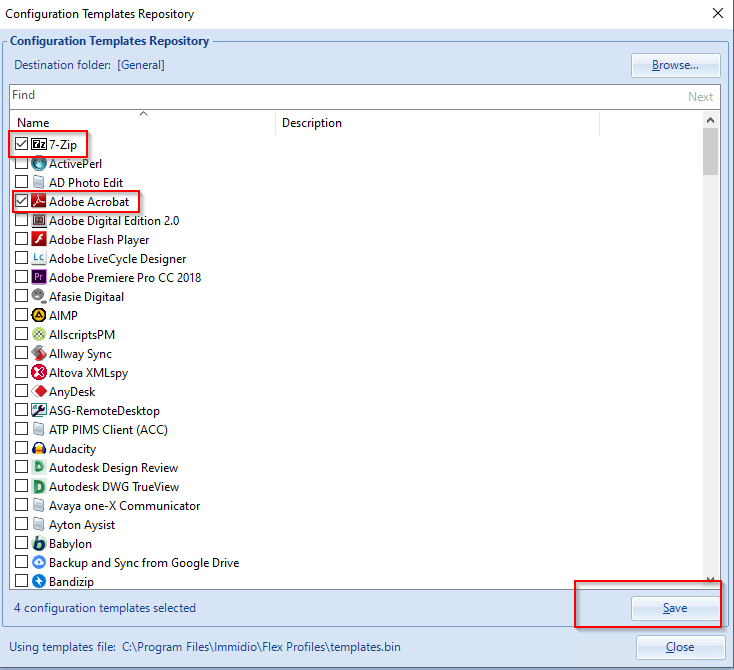
Task: Click the Adobe Flash Player icon
Action: pyautogui.click(x=39, y=239)
